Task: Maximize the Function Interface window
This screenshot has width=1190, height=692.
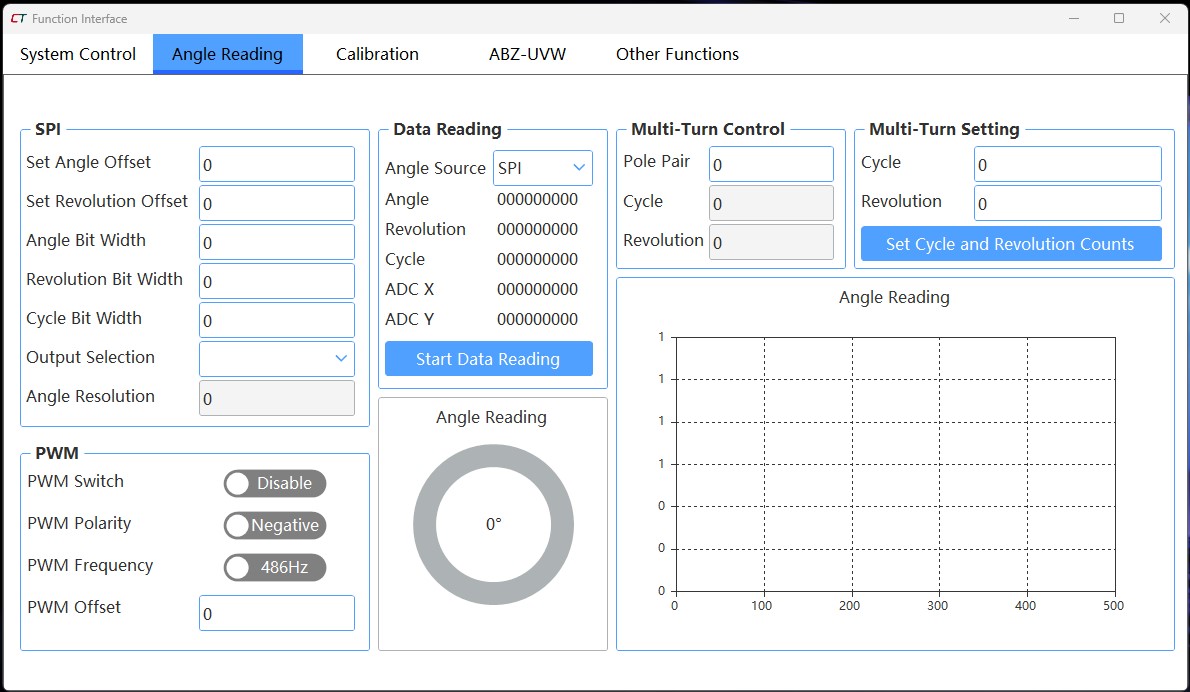Action: [1119, 18]
